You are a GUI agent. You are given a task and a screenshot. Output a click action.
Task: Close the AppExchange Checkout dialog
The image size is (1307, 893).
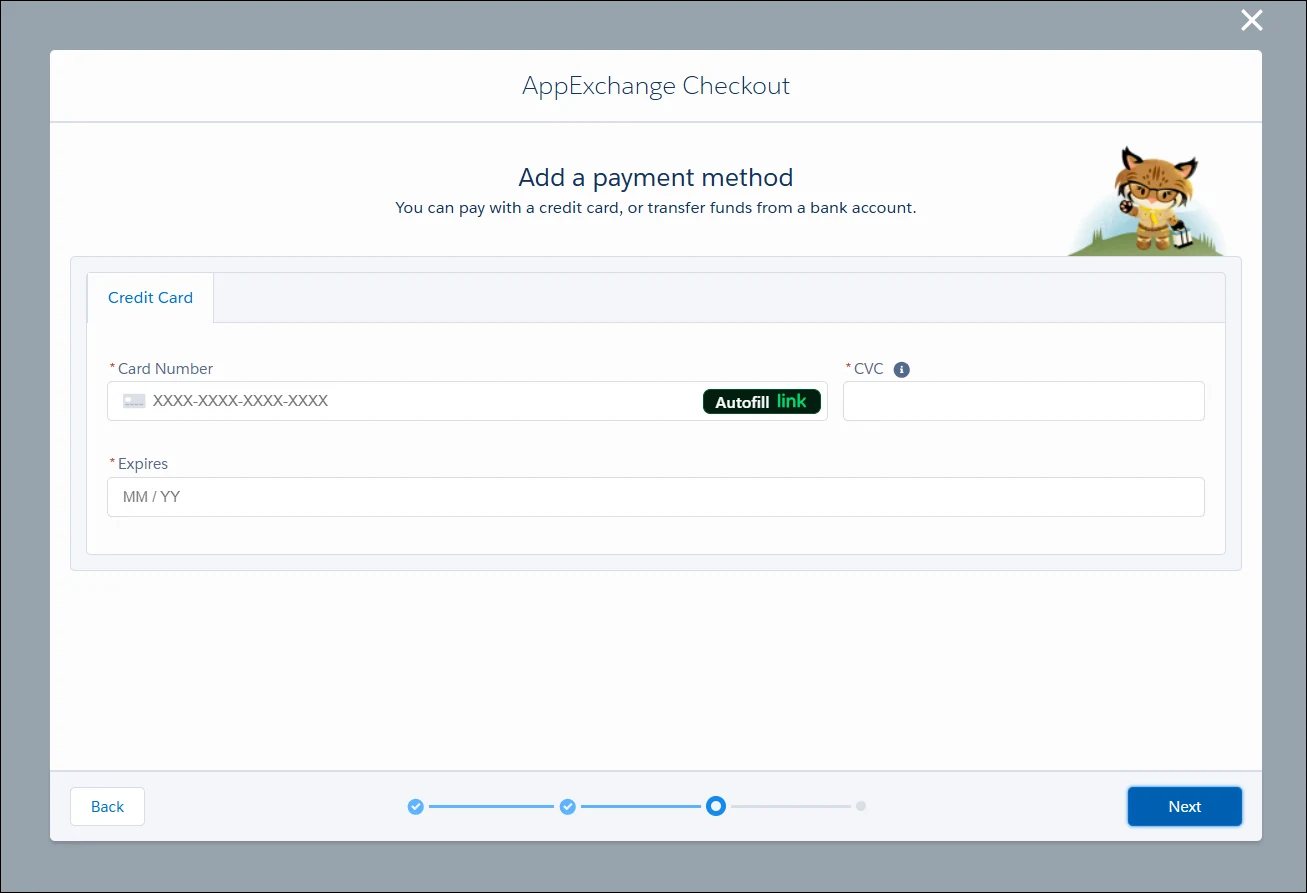click(x=1252, y=20)
